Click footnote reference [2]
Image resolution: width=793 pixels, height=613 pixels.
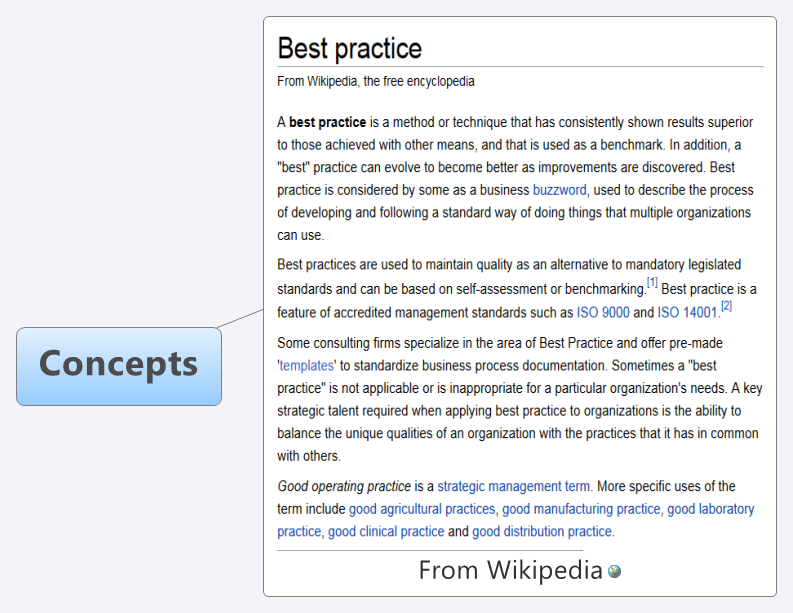coord(726,305)
